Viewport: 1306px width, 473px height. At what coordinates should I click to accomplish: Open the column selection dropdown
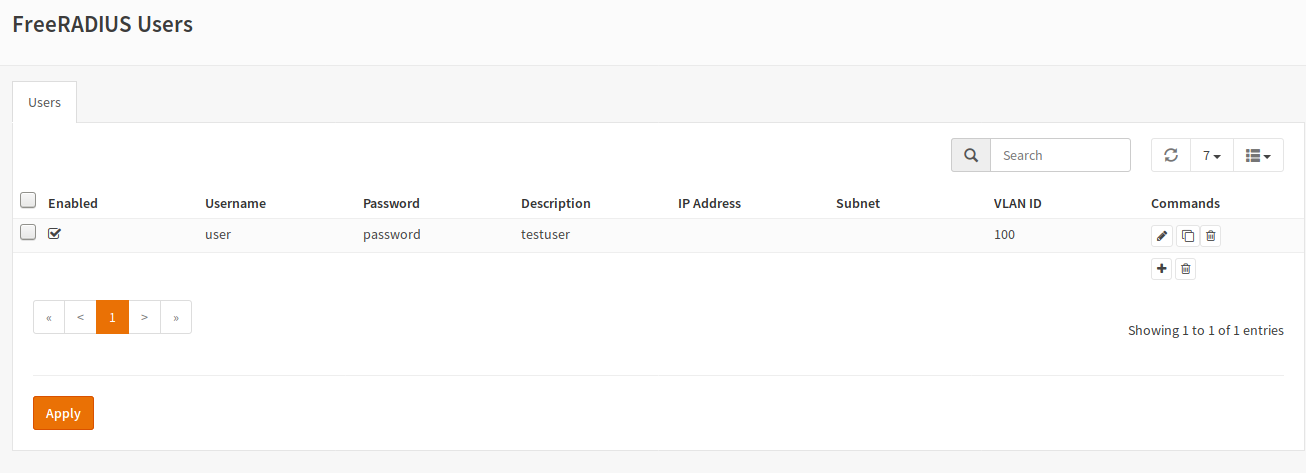click(1258, 155)
